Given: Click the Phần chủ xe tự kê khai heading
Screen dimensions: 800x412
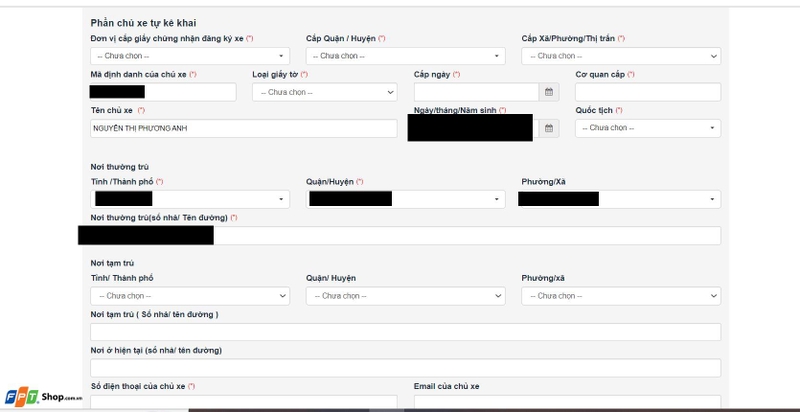Looking at the screenshot, I should (x=143, y=23).
